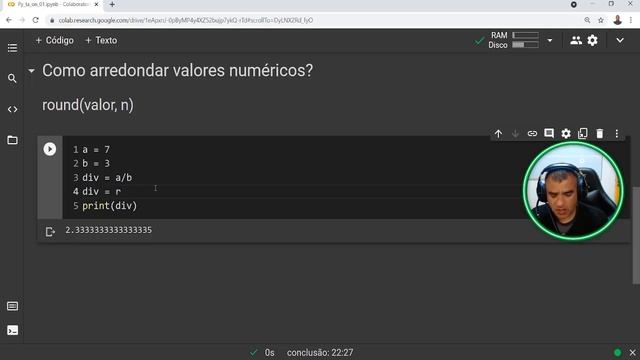Copy link to cell icon
The width and height of the screenshot is (640, 360).
coord(532,133)
